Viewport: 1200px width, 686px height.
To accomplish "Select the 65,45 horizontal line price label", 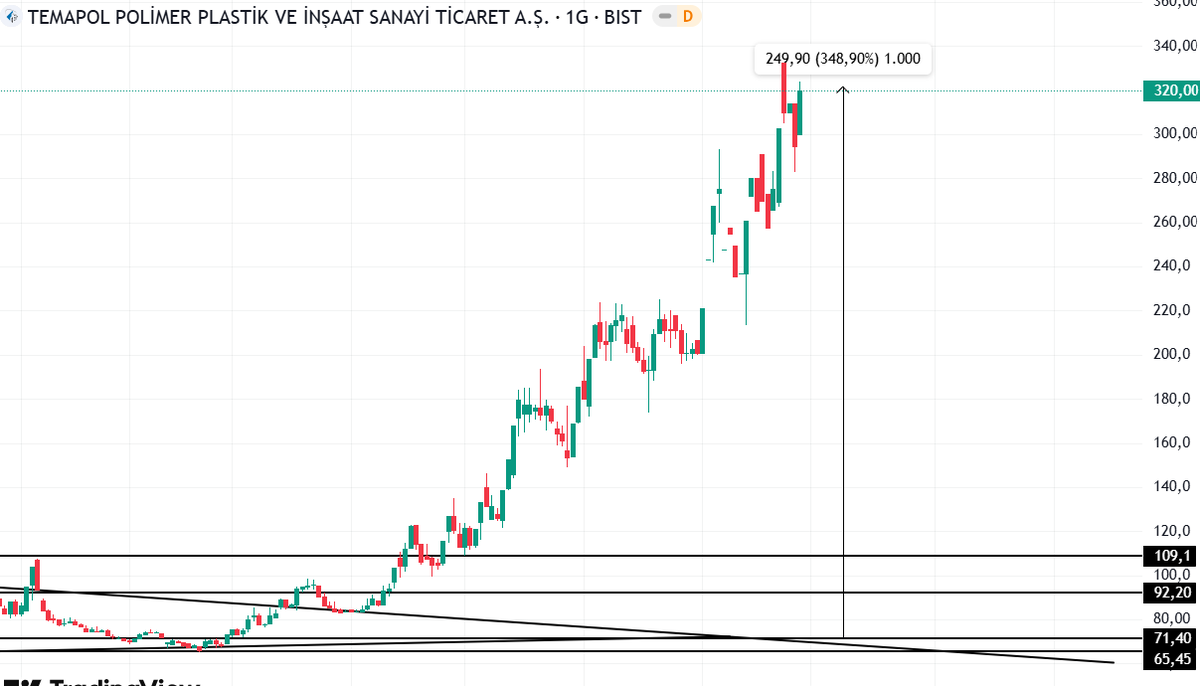I will [x=1170, y=658].
